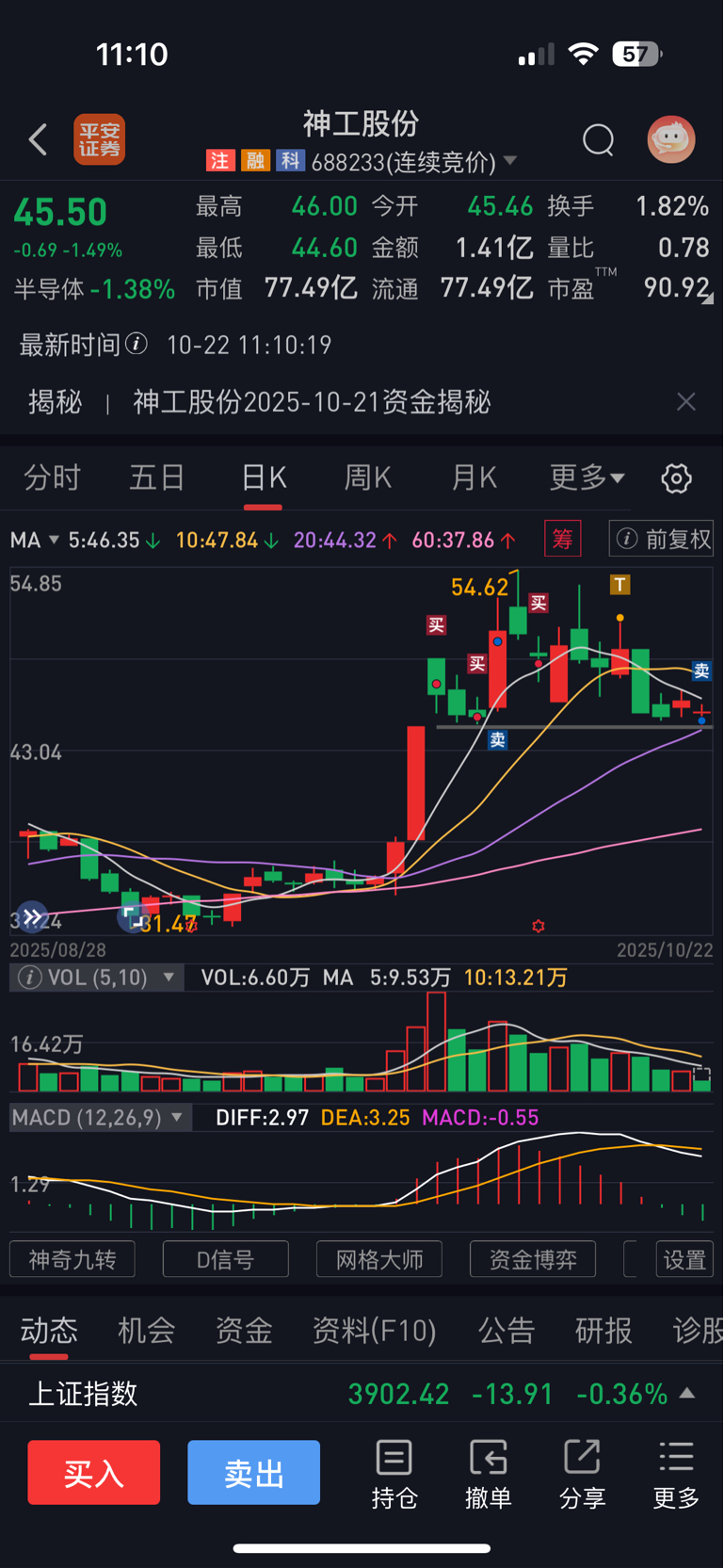
Task: Tap the 设置 indicator settings button
Action: point(684,1259)
